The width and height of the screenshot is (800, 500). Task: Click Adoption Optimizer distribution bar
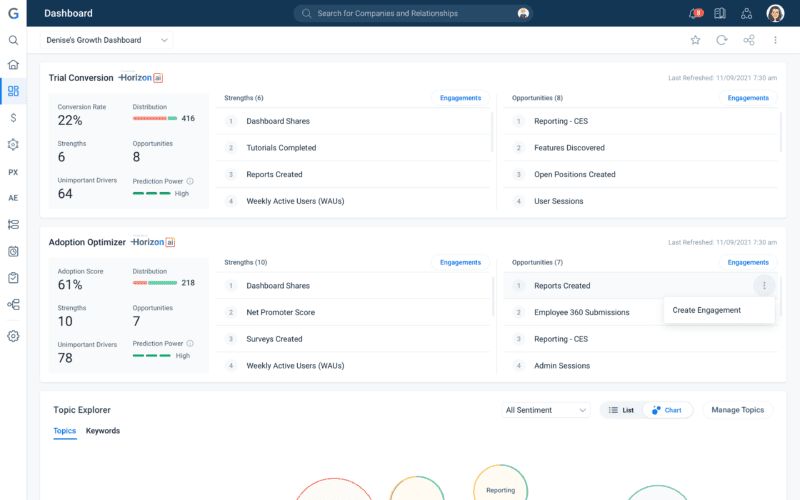(155, 283)
